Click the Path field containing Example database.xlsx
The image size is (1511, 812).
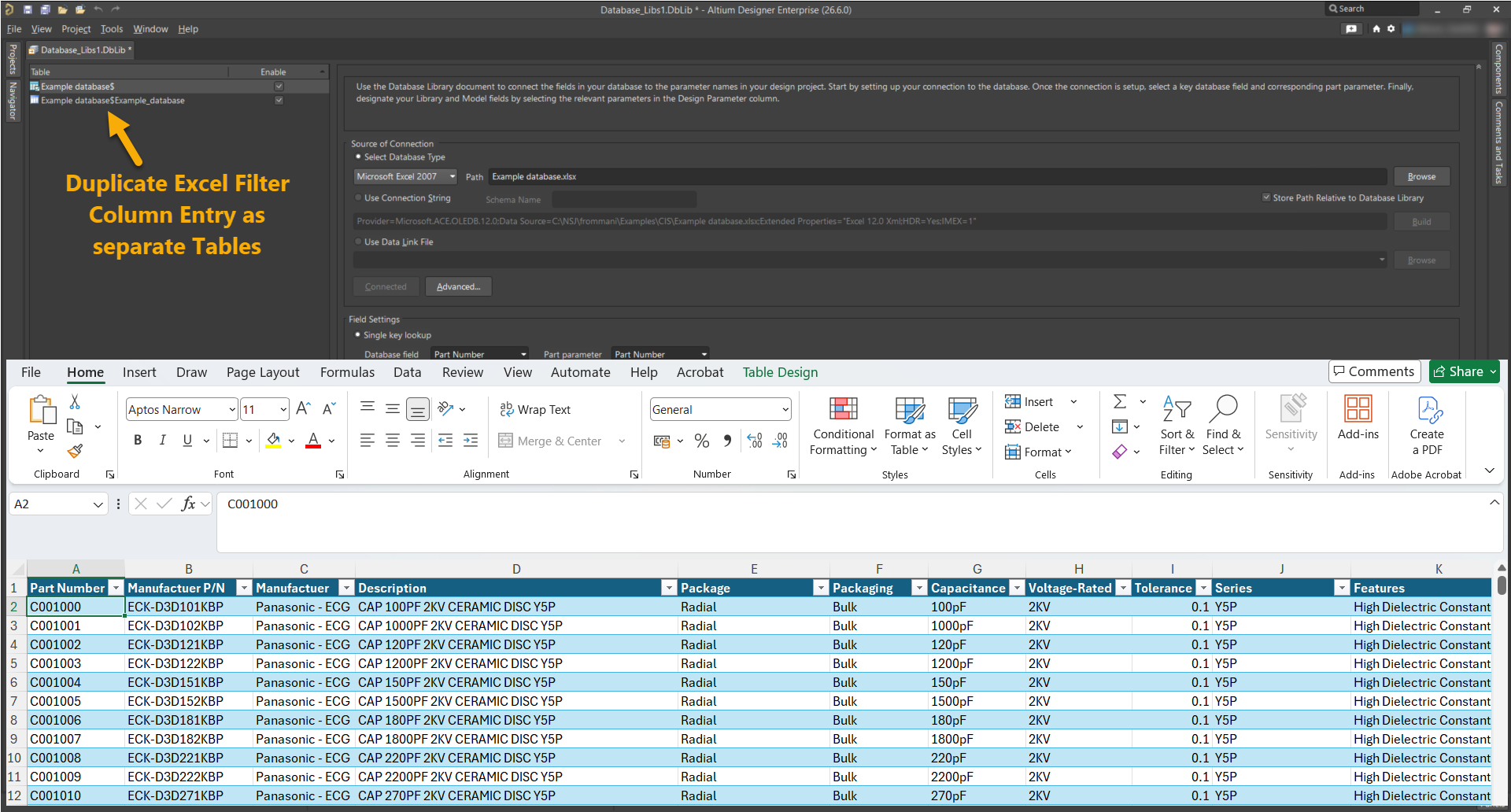coord(937,176)
